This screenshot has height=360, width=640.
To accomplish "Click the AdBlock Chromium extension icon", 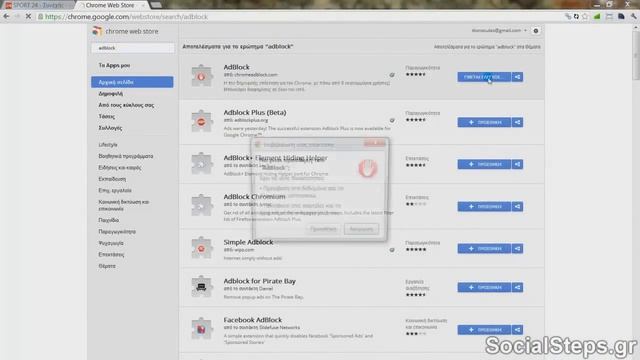I will point(202,206).
